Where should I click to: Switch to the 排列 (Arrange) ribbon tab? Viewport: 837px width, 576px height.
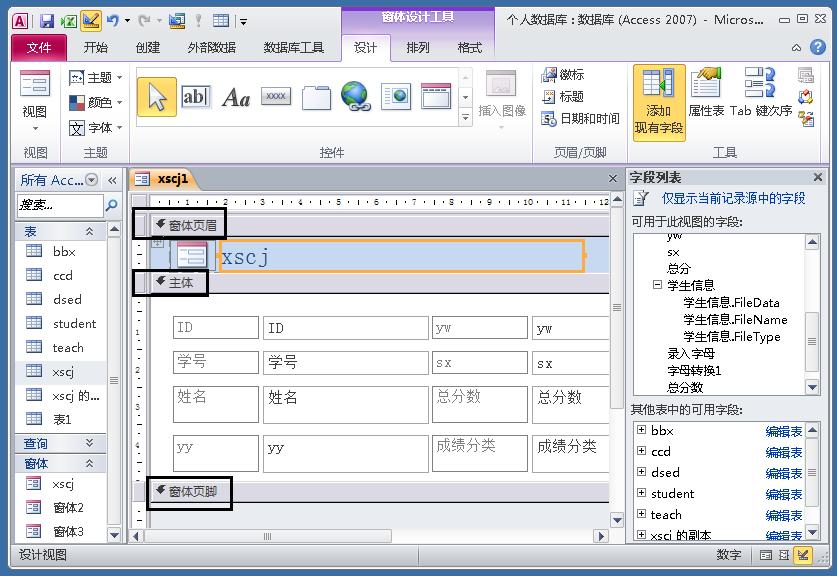[418, 47]
